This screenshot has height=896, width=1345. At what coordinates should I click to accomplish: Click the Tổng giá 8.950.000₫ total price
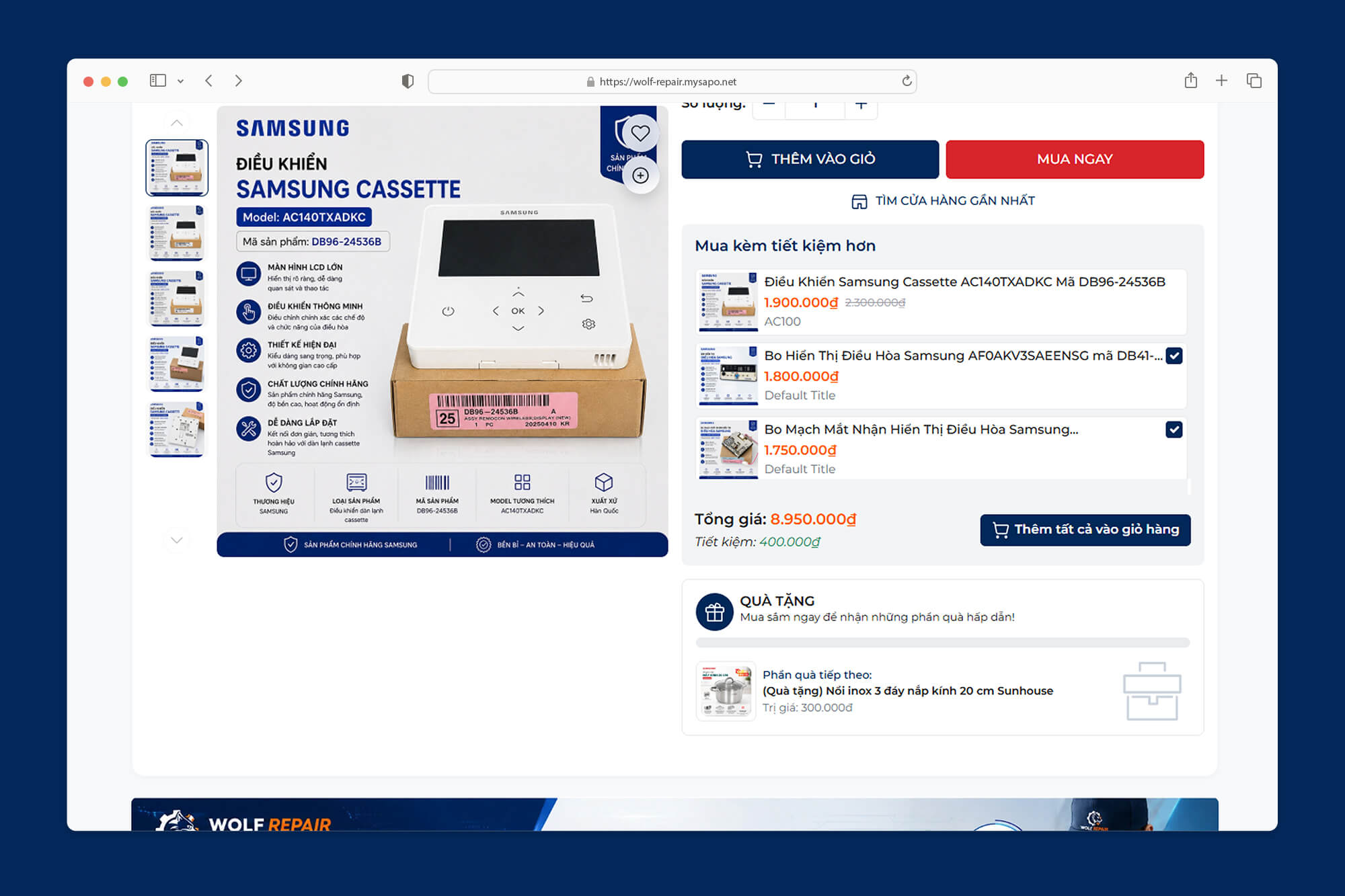[775, 519]
